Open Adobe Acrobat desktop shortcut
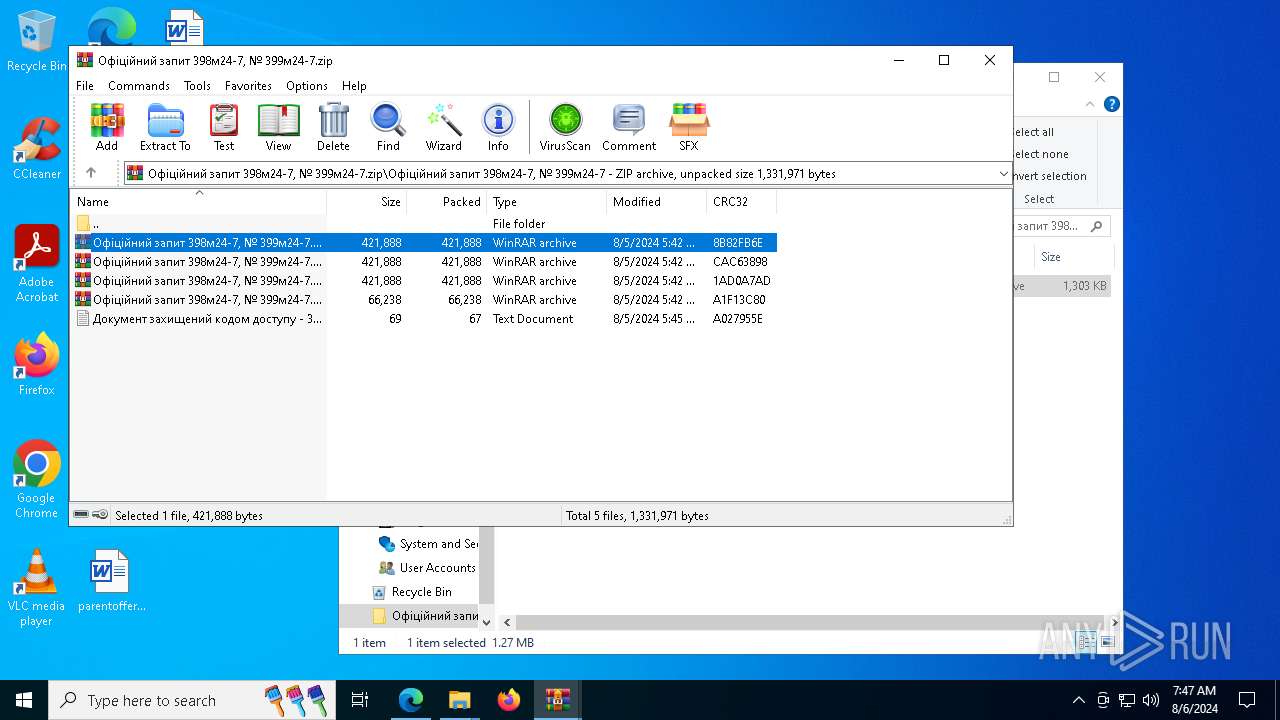1280x720 pixels. (37, 264)
